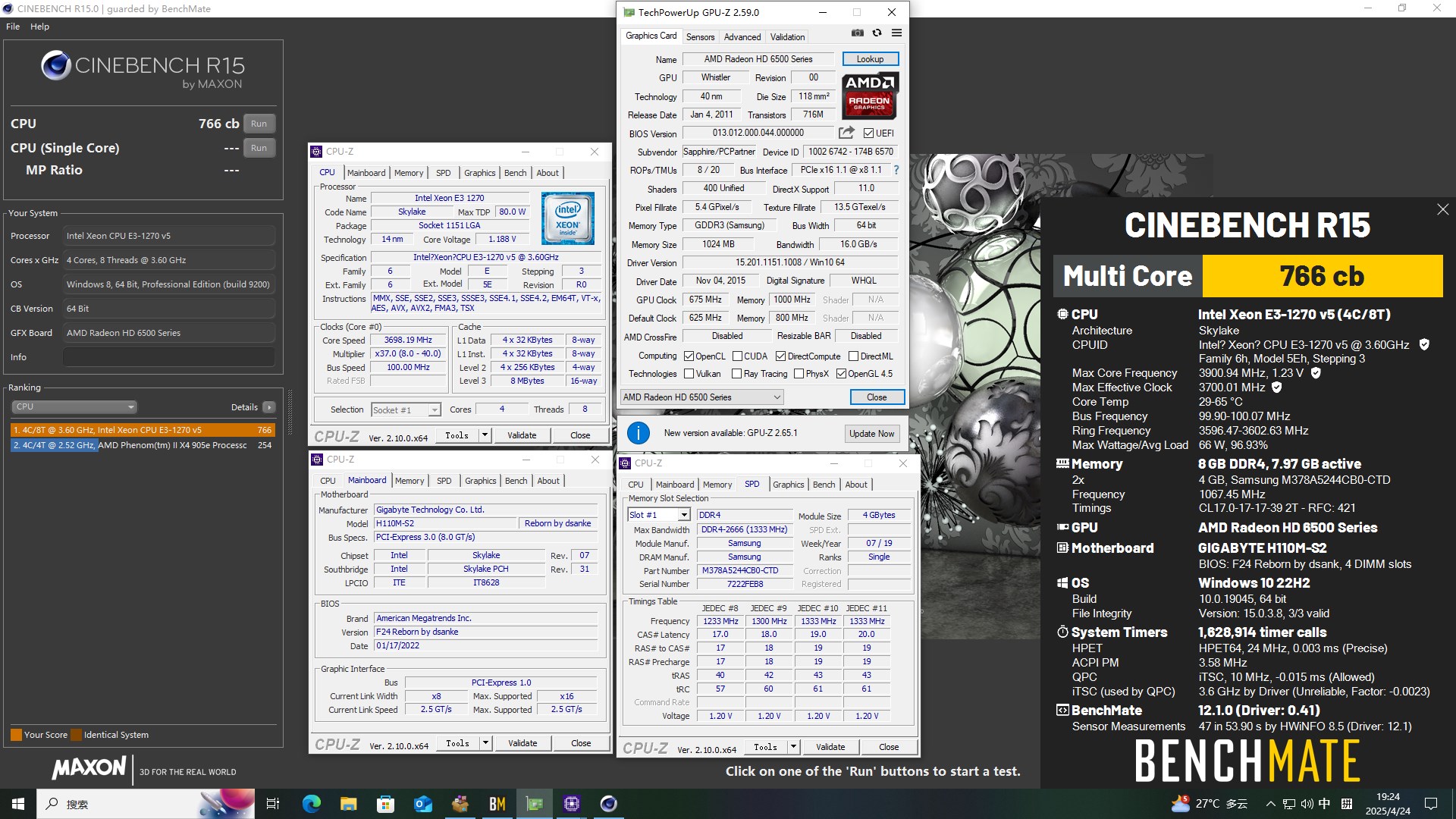Image resolution: width=1456 pixels, height=819 pixels.
Task: Open File Explorer from the taskbar
Action: (x=348, y=804)
